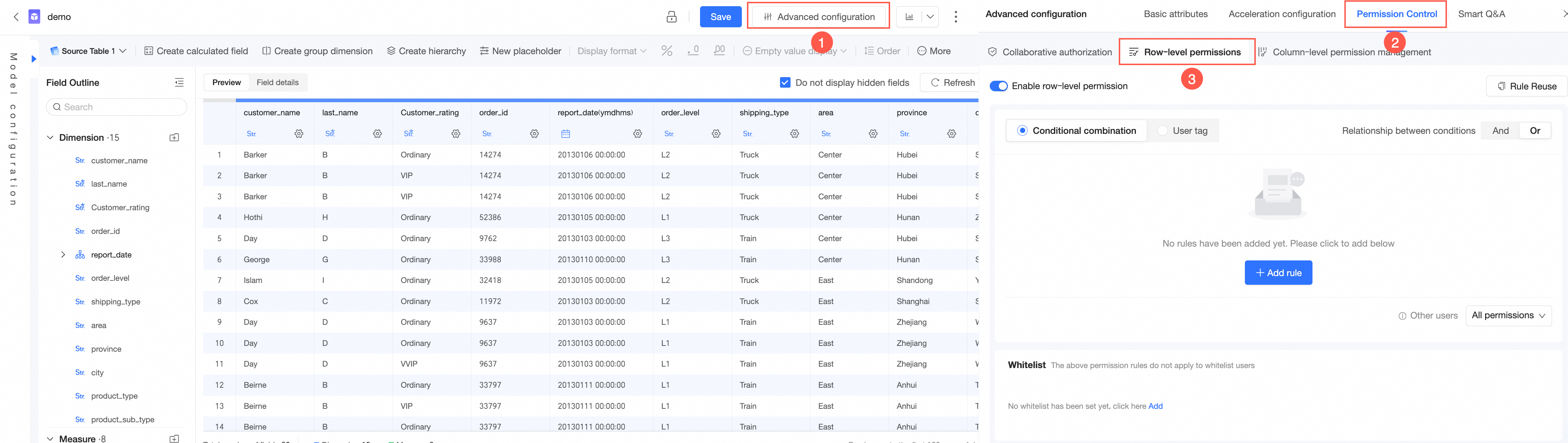Click calendar icon under report_date column
This screenshot has height=443, width=1568.
click(x=566, y=133)
